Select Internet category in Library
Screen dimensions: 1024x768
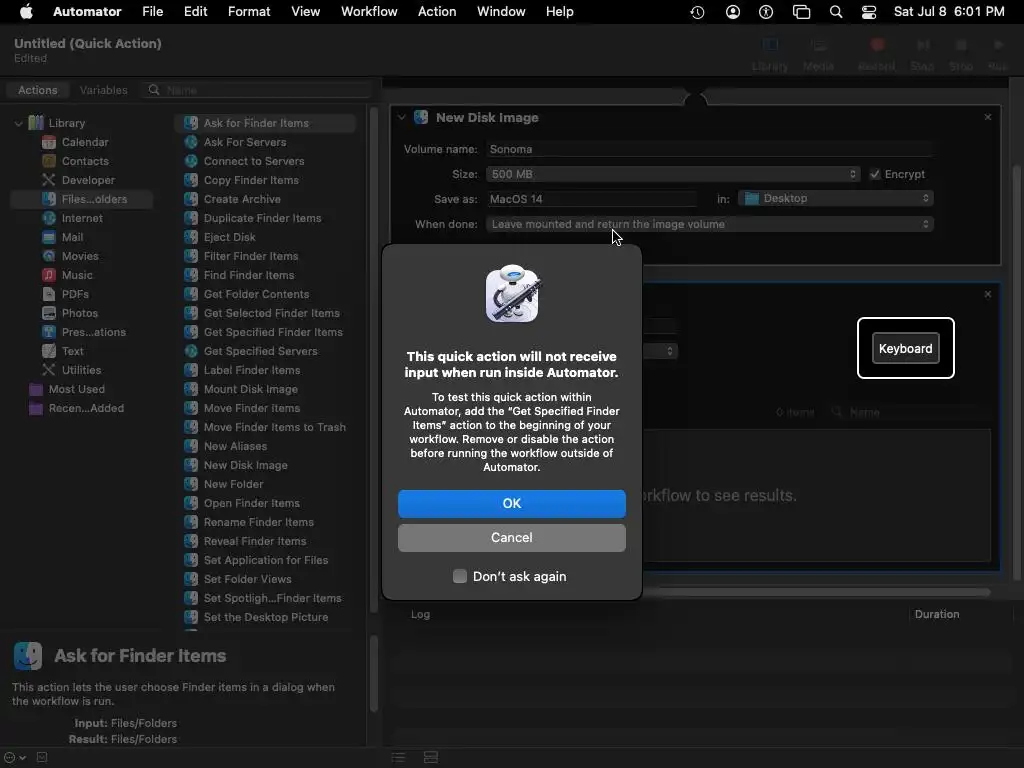(x=82, y=218)
